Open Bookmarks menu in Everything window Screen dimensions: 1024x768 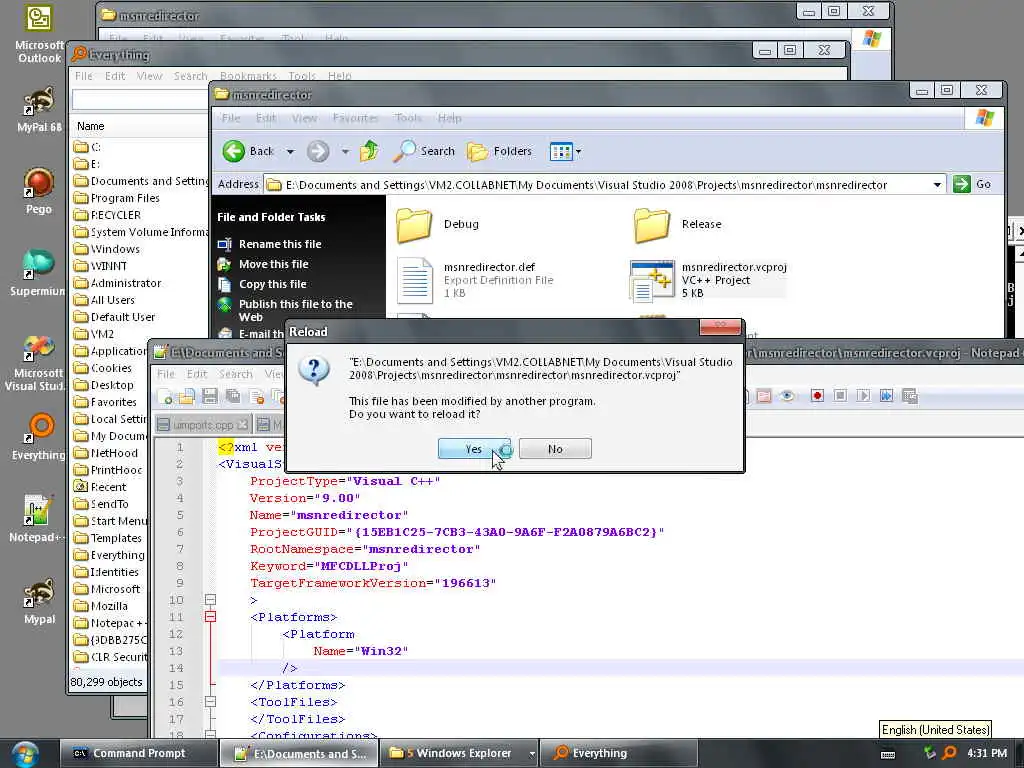pyautogui.click(x=248, y=76)
